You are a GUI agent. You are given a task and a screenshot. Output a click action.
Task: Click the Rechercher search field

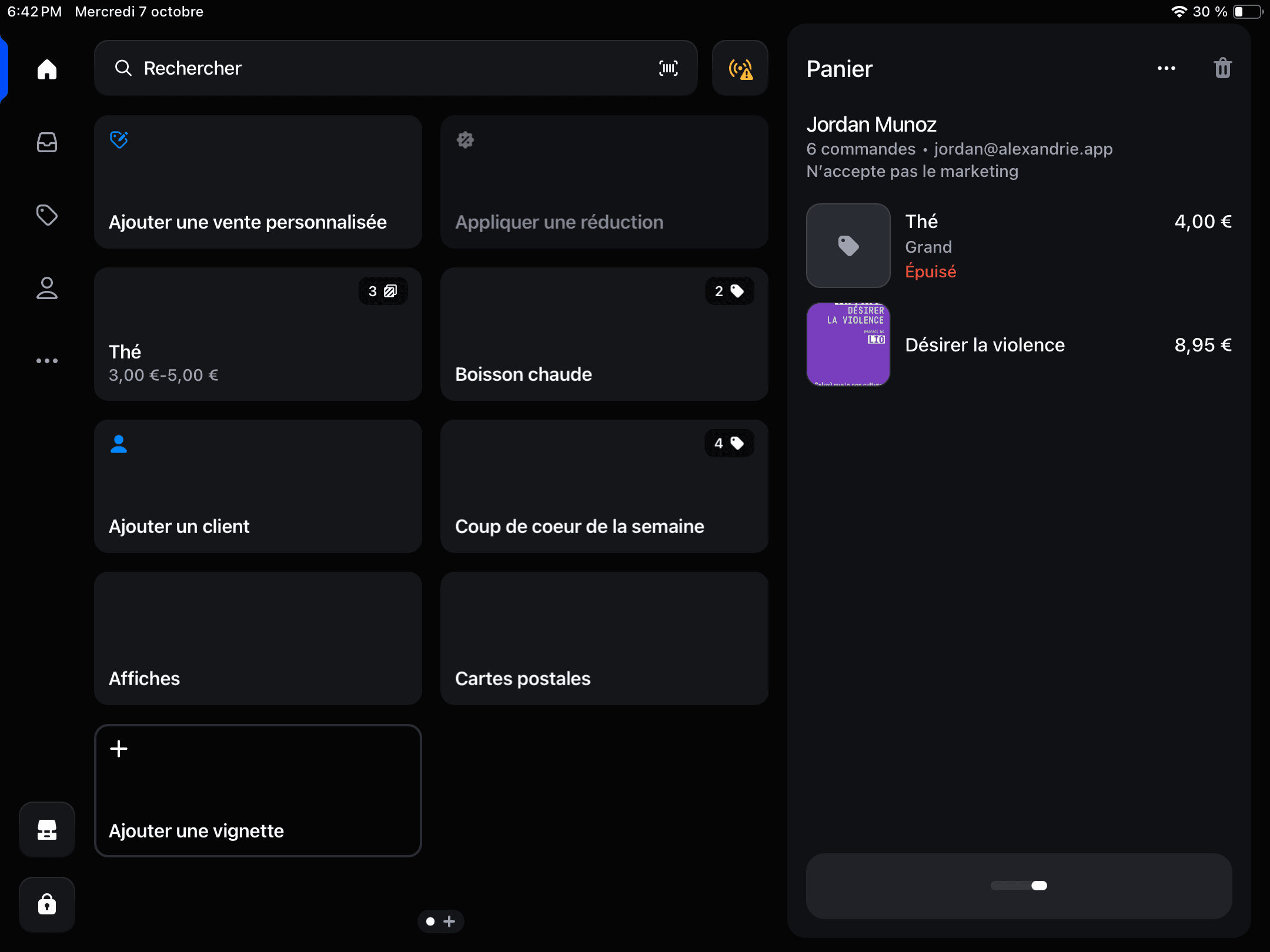396,68
